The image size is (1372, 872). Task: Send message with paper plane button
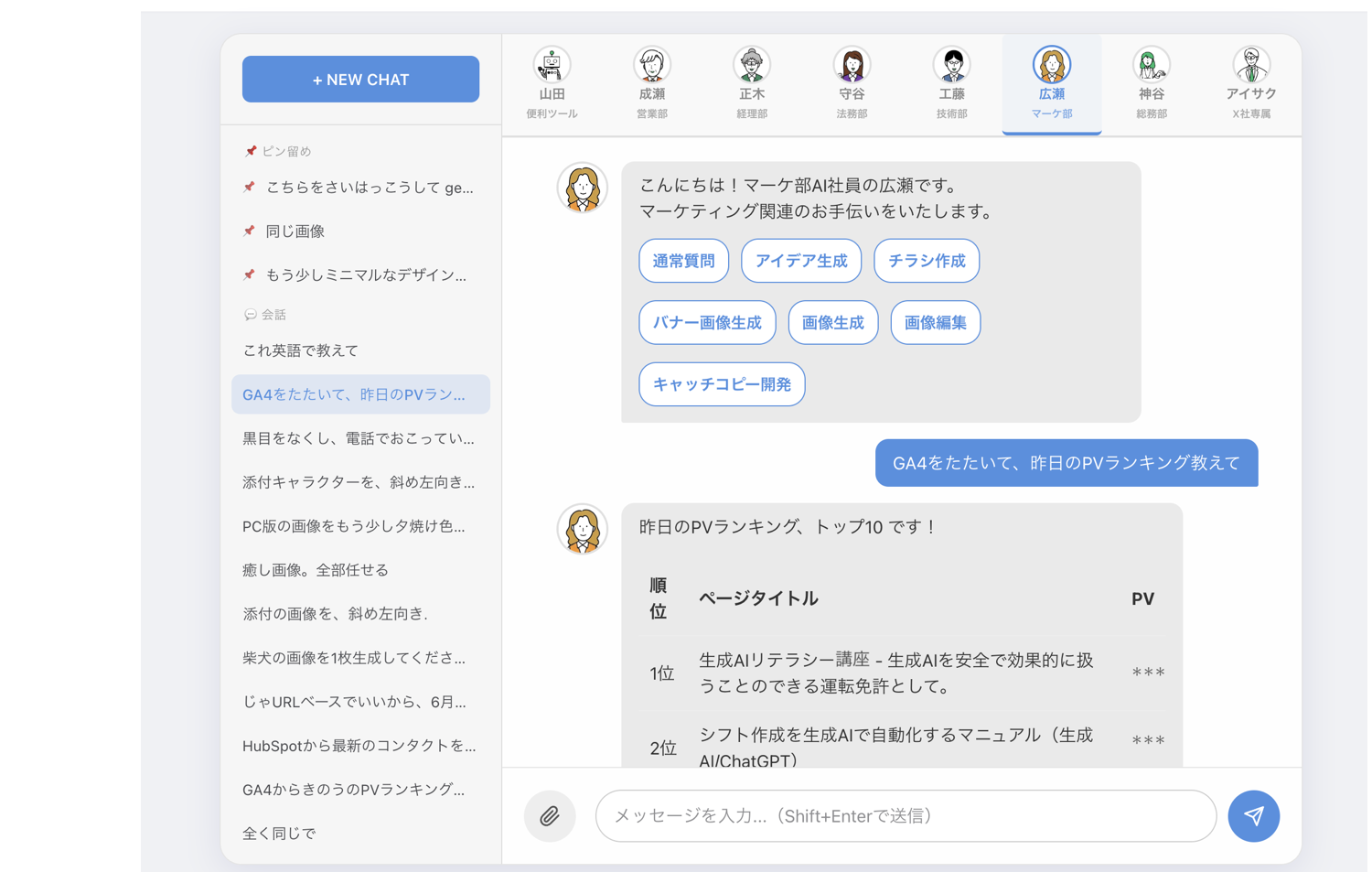(x=1253, y=815)
